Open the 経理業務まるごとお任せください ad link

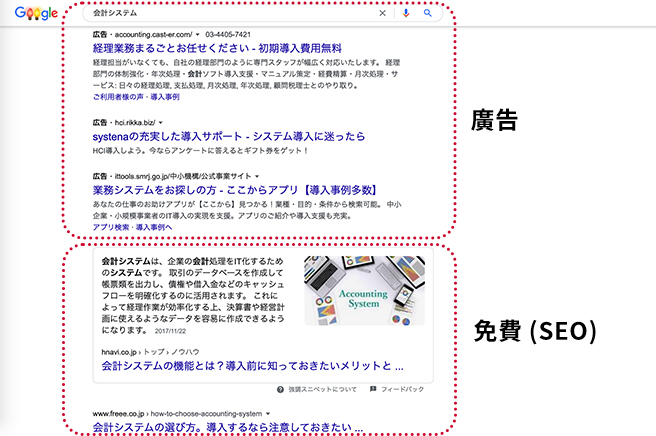217,48
